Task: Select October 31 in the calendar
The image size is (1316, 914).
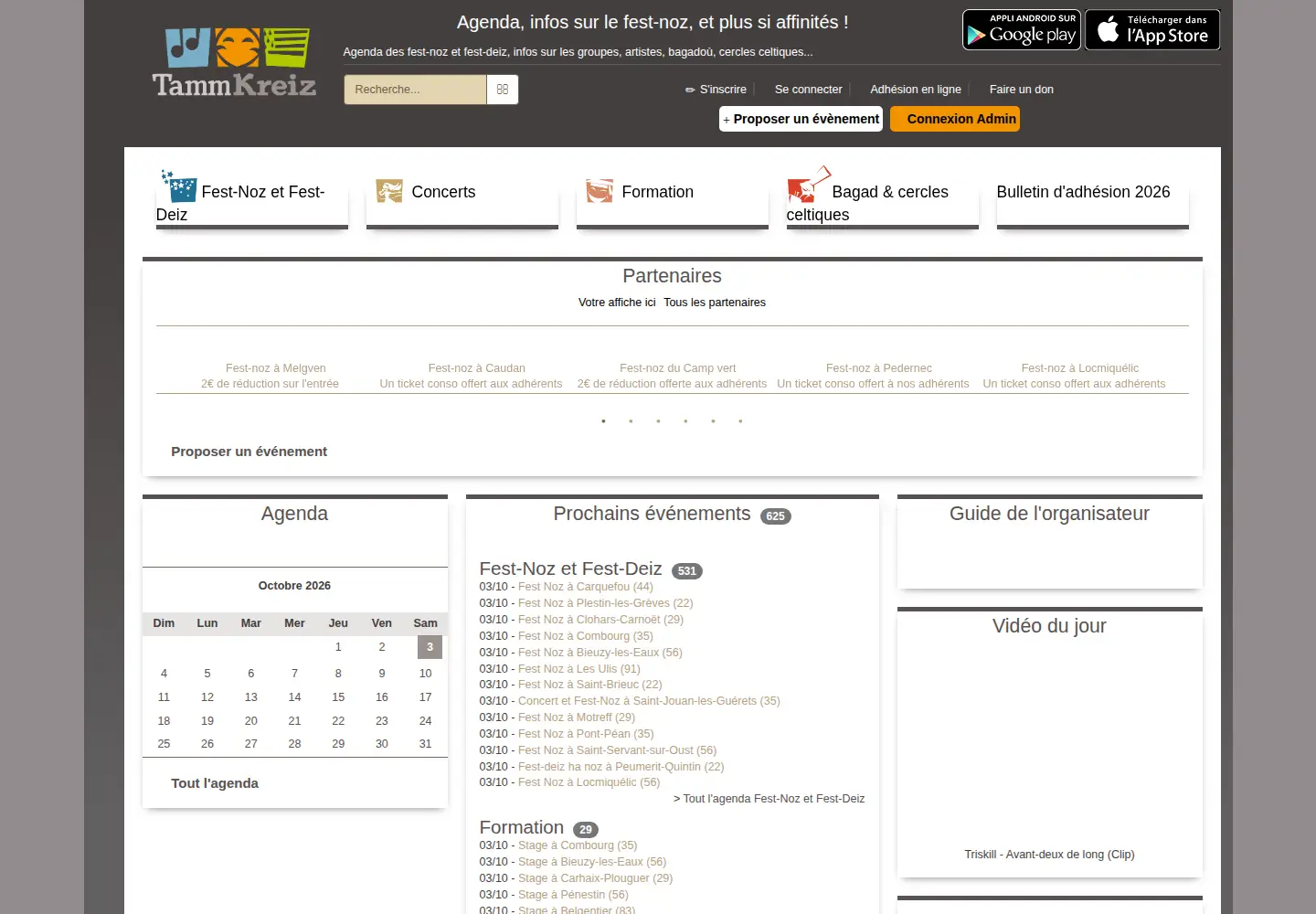Action: 425,744
